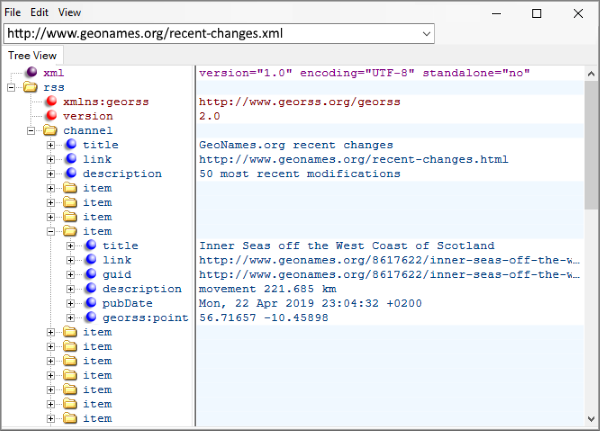Click the vertical scrollbar down arrow
600x431 pixels.
tap(591, 419)
